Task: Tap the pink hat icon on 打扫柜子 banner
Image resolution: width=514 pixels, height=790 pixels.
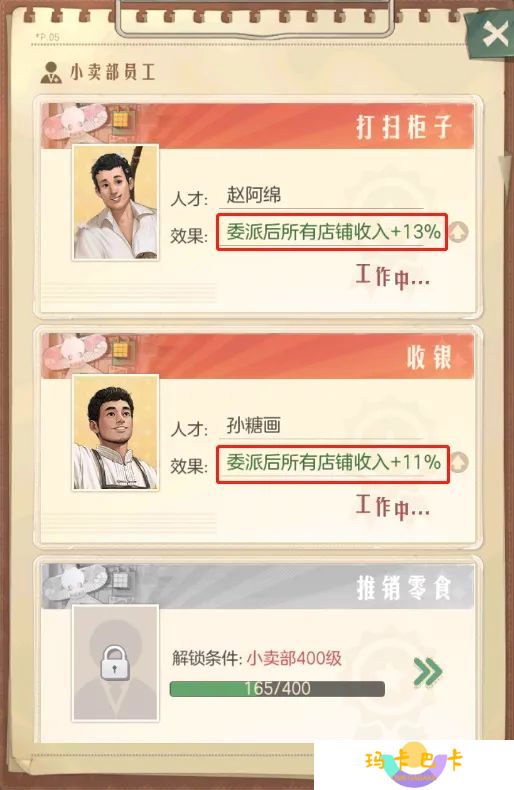Action: [x=76, y=123]
